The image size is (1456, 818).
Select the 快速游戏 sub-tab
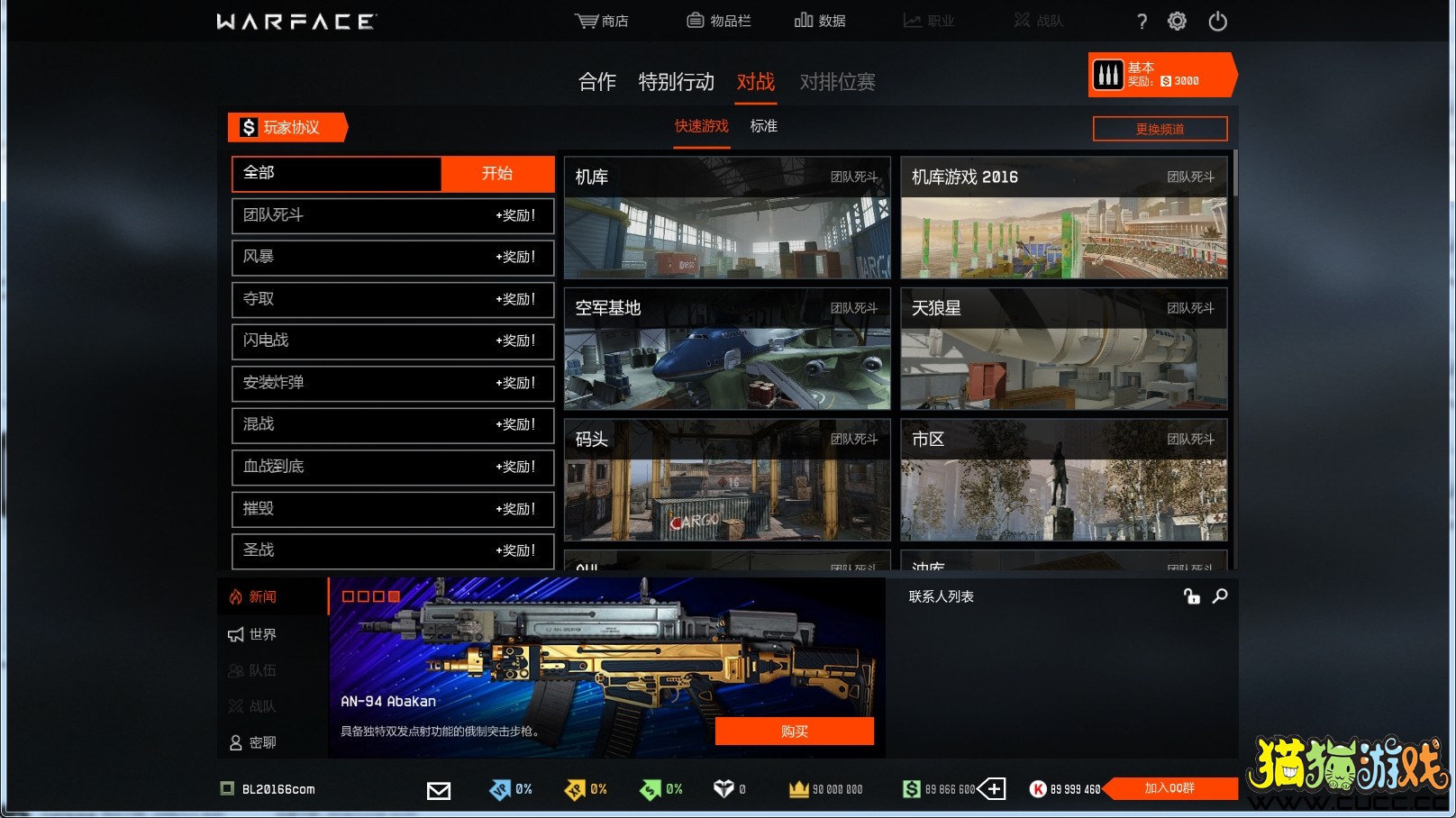tap(701, 126)
